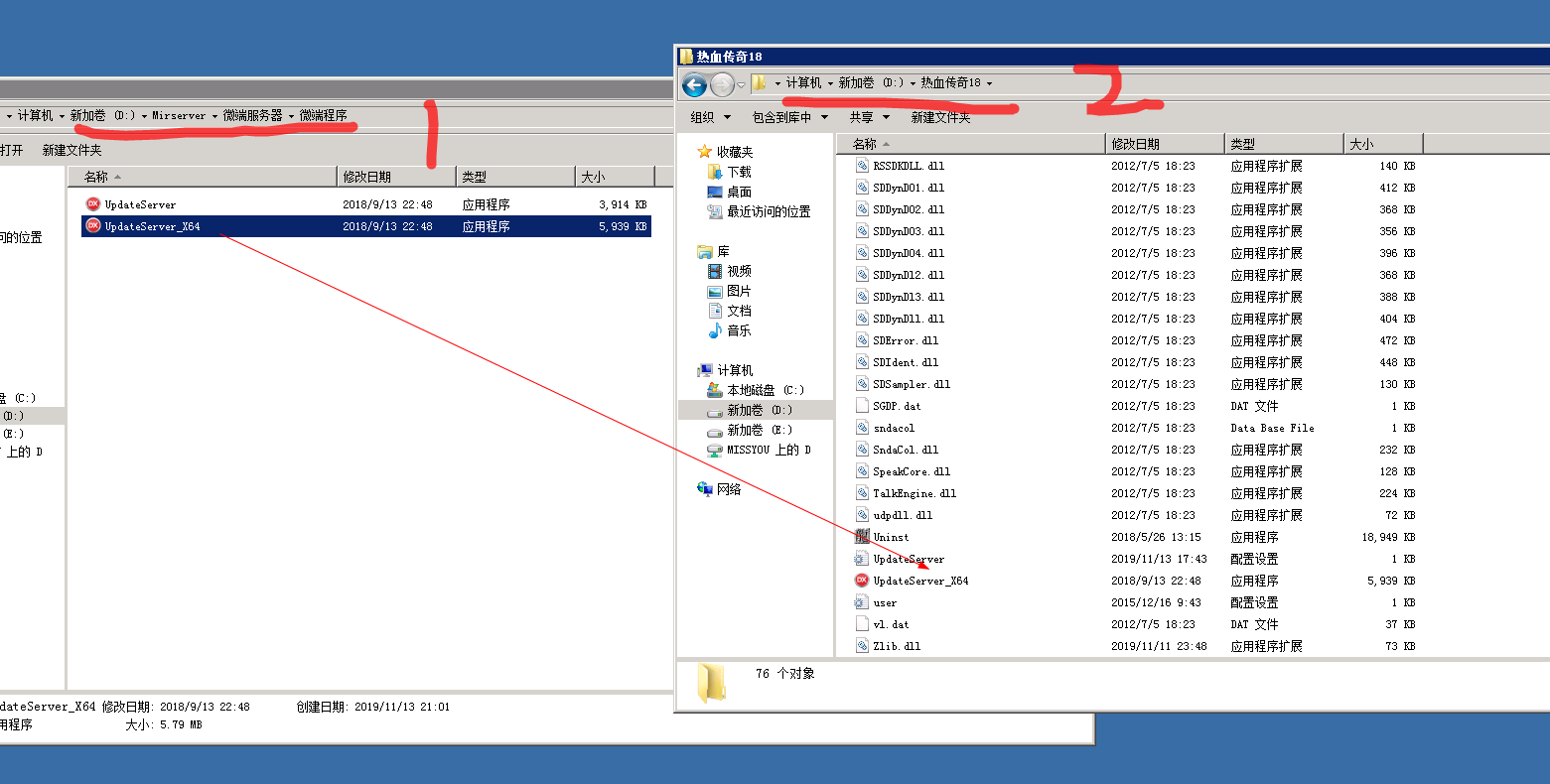The height and width of the screenshot is (784, 1550).
Task: Select 新加卷 (D:) in right address bar
Action: [x=871, y=82]
